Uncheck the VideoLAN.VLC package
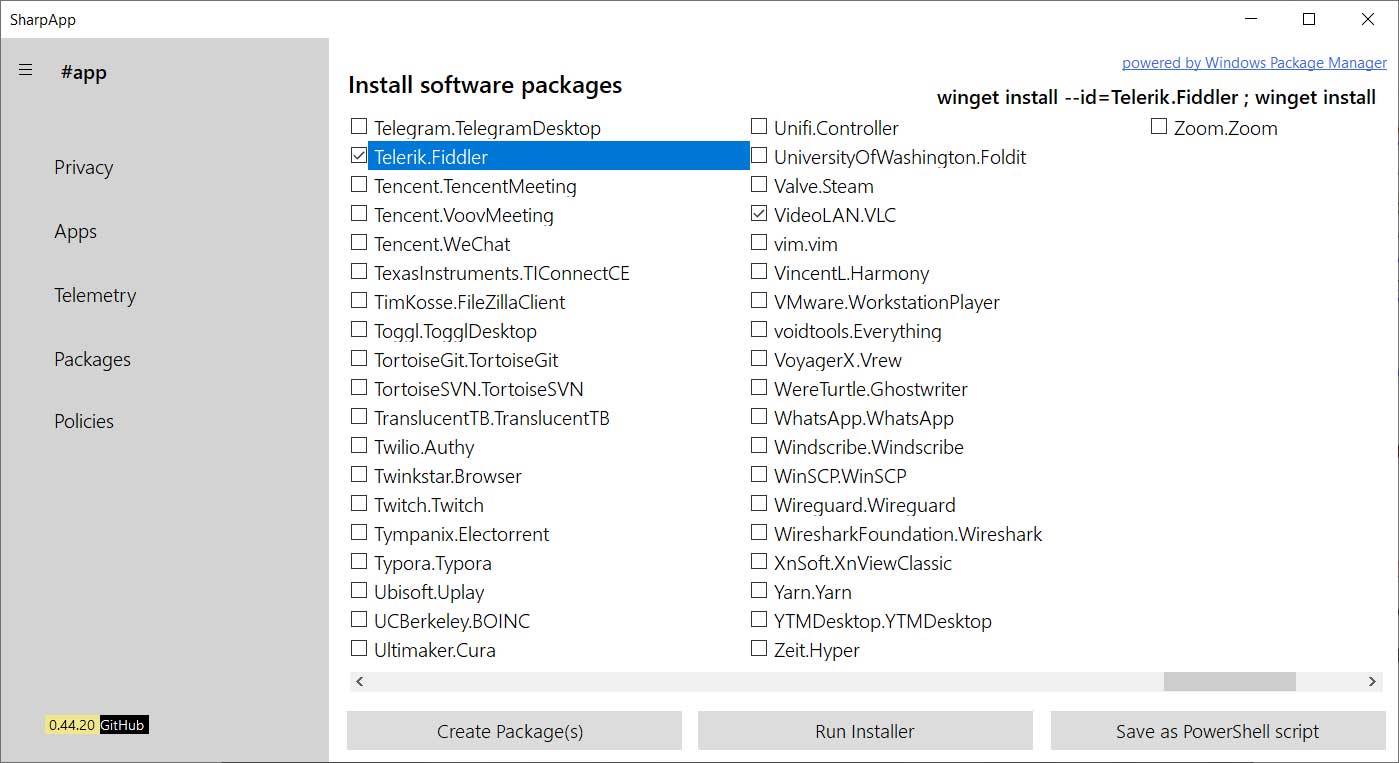 (x=758, y=214)
